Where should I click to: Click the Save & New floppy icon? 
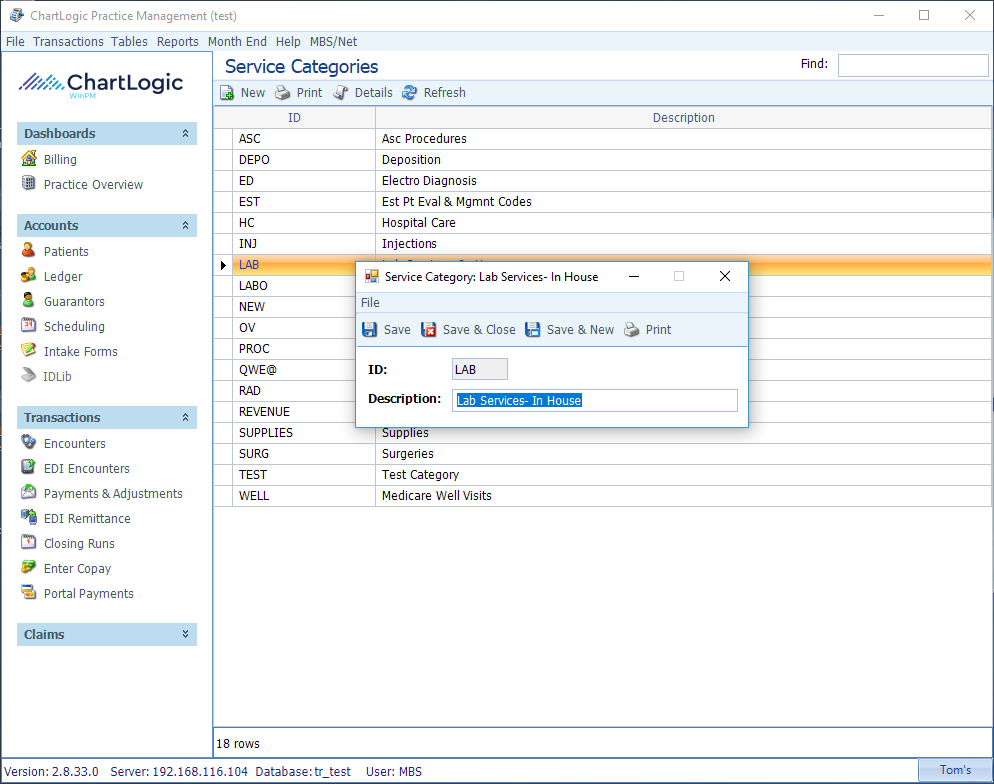click(x=532, y=330)
